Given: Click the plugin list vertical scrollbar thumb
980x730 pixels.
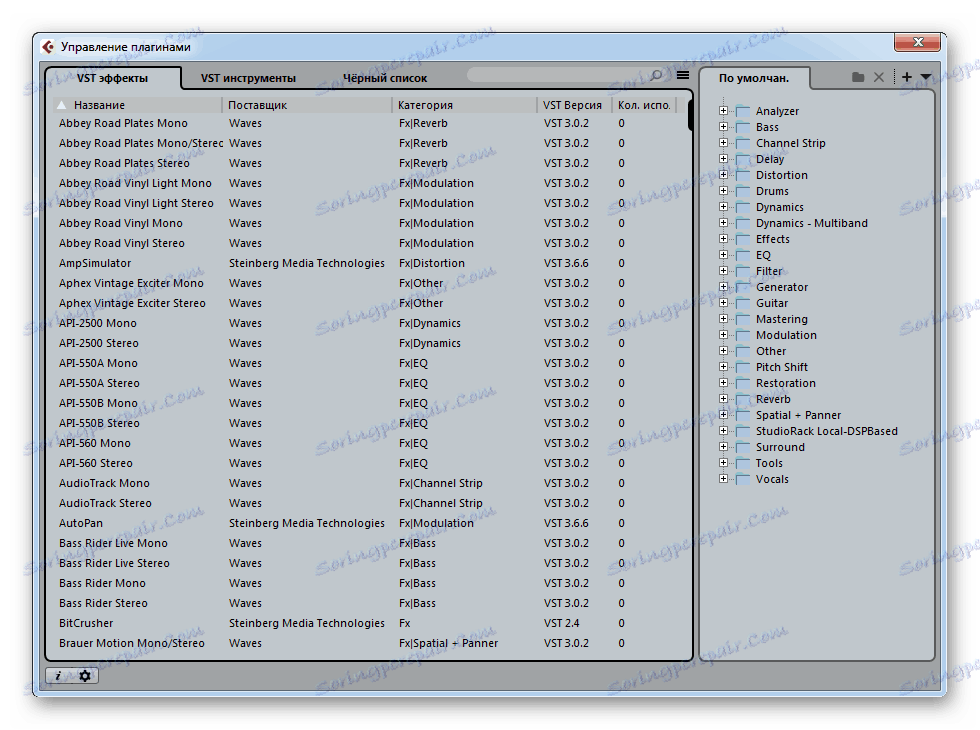Looking at the screenshot, I should pyautogui.click(x=690, y=114).
